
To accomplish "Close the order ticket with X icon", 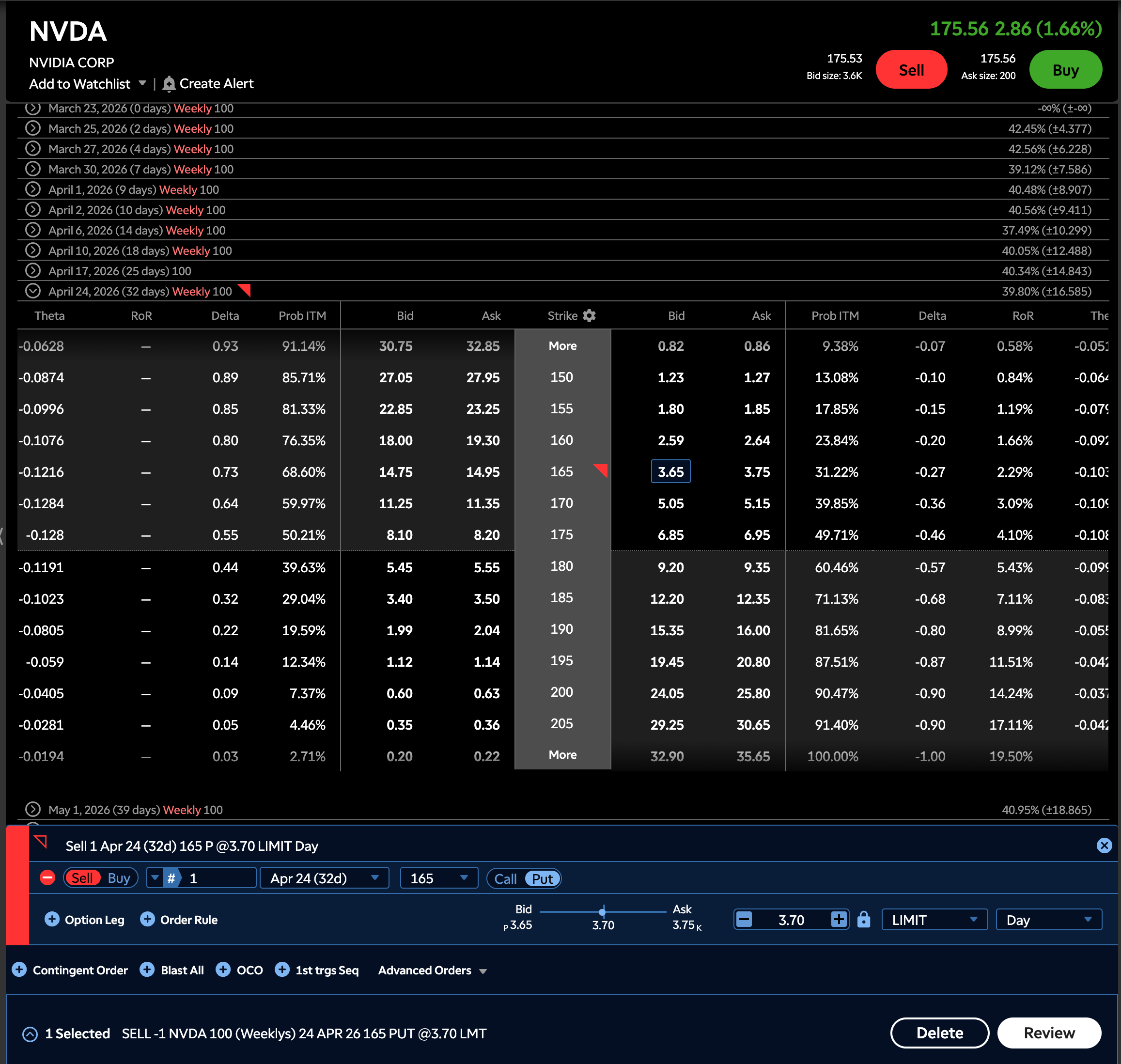I will (1104, 845).
